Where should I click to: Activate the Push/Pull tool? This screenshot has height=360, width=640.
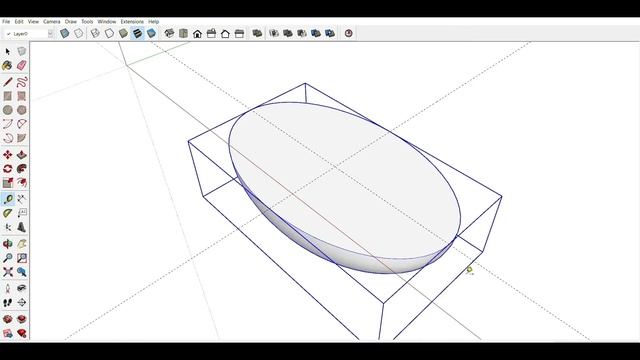(22, 155)
